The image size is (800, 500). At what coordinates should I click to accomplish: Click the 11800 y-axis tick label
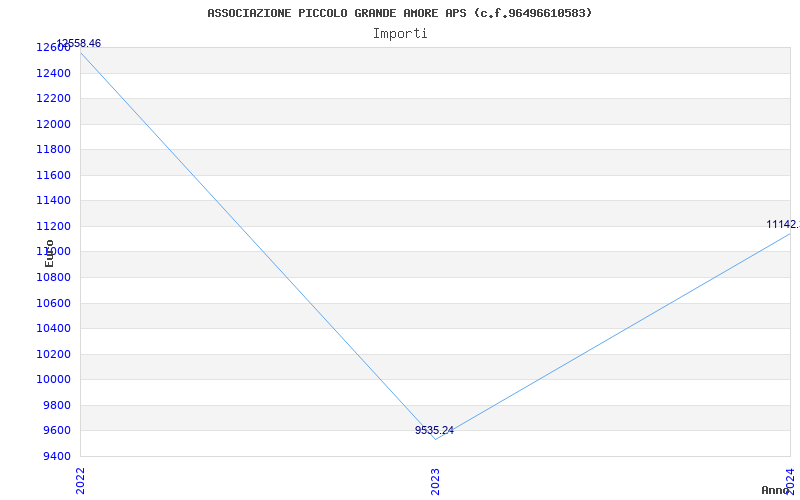point(53,149)
